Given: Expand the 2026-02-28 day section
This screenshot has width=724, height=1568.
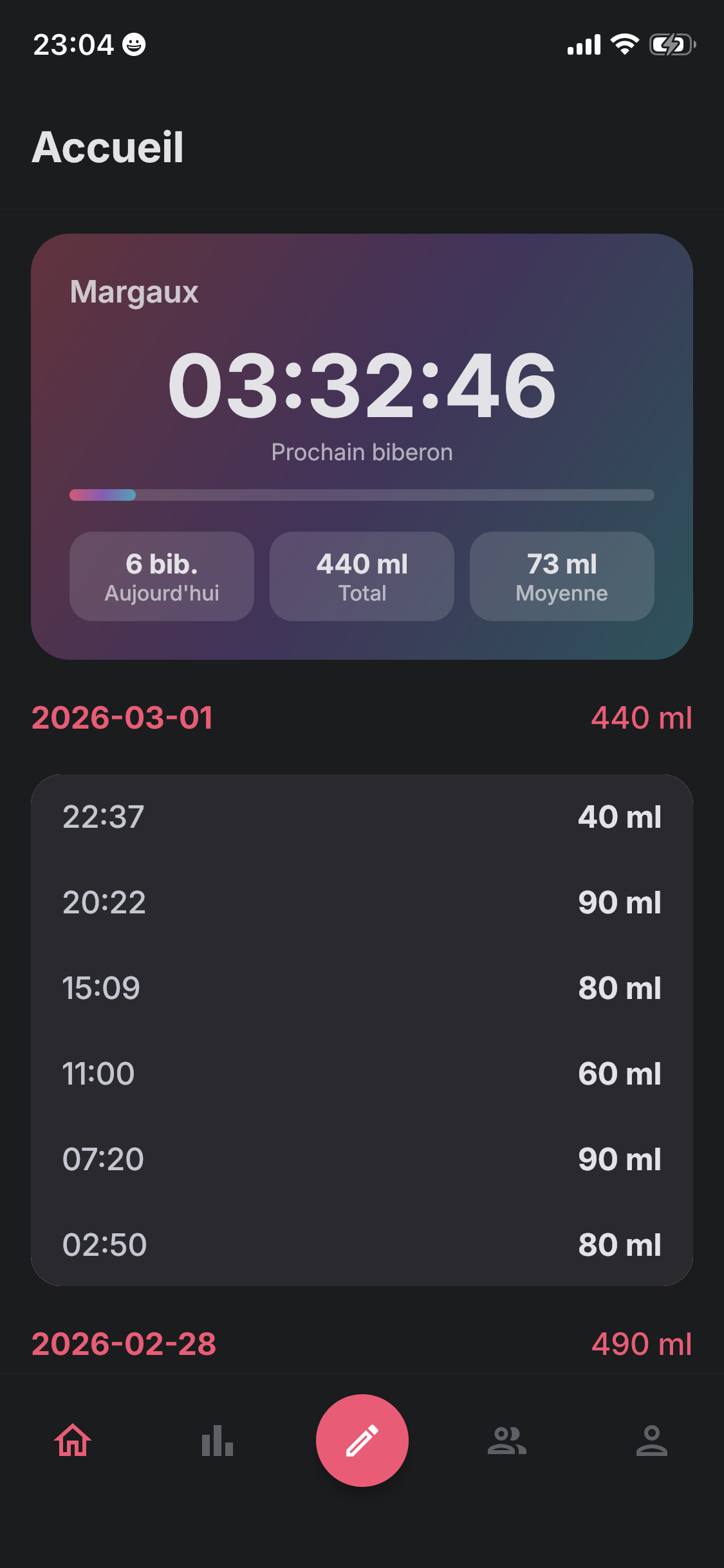Looking at the screenshot, I should point(362,1344).
